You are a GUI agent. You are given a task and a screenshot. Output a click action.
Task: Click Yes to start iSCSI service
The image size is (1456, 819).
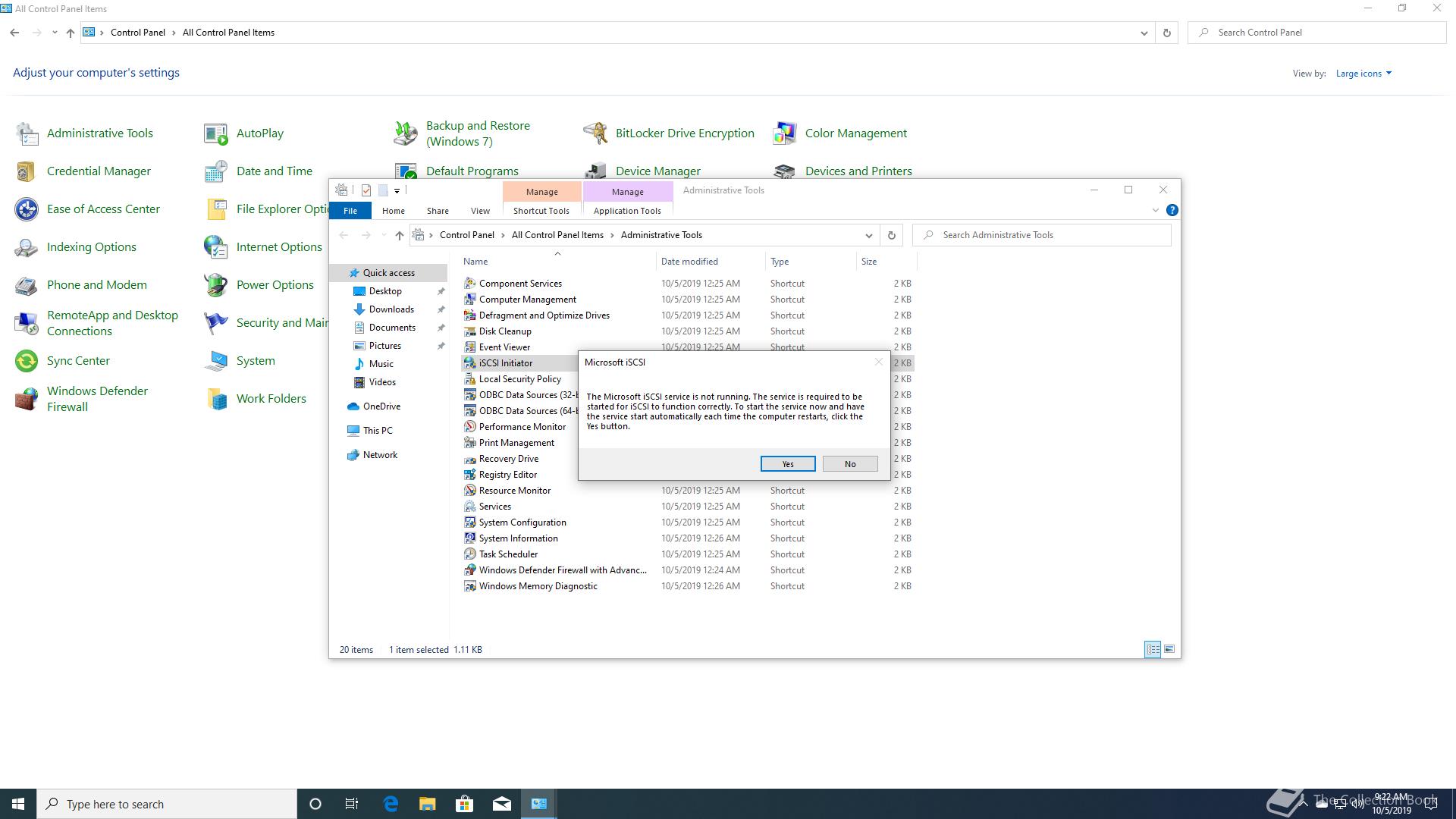[787, 464]
